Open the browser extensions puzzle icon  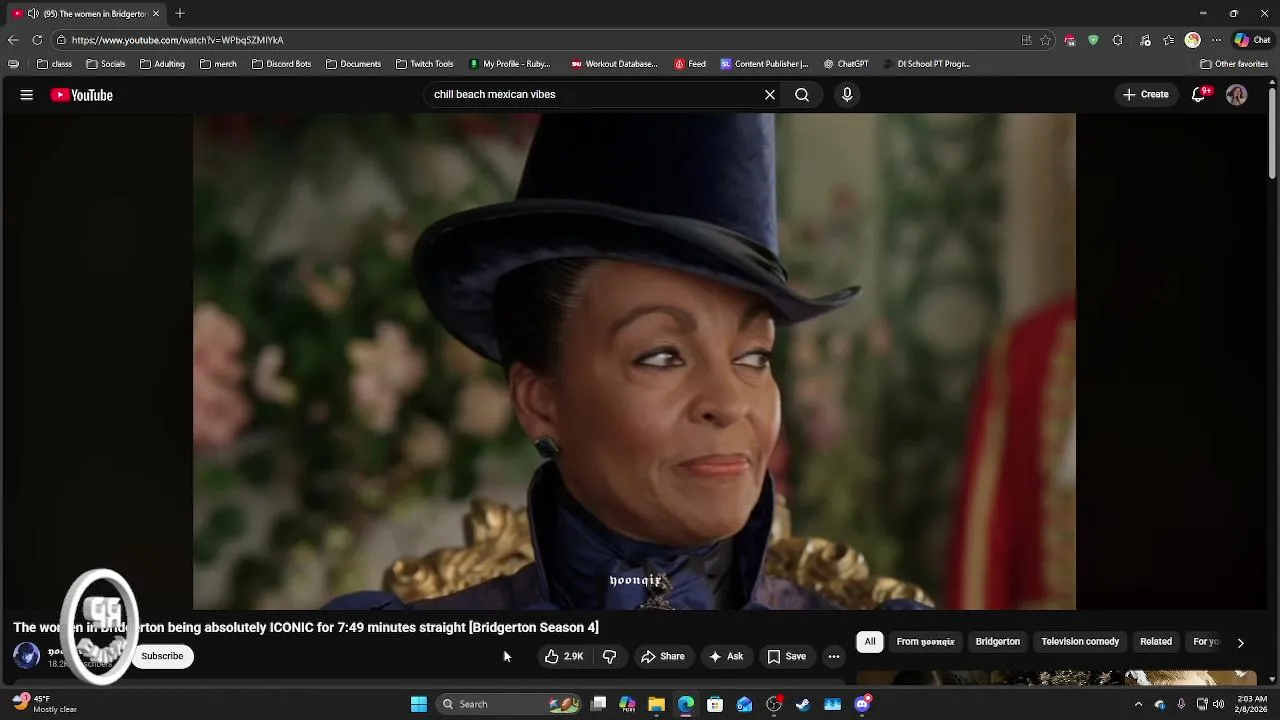click(x=1117, y=40)
